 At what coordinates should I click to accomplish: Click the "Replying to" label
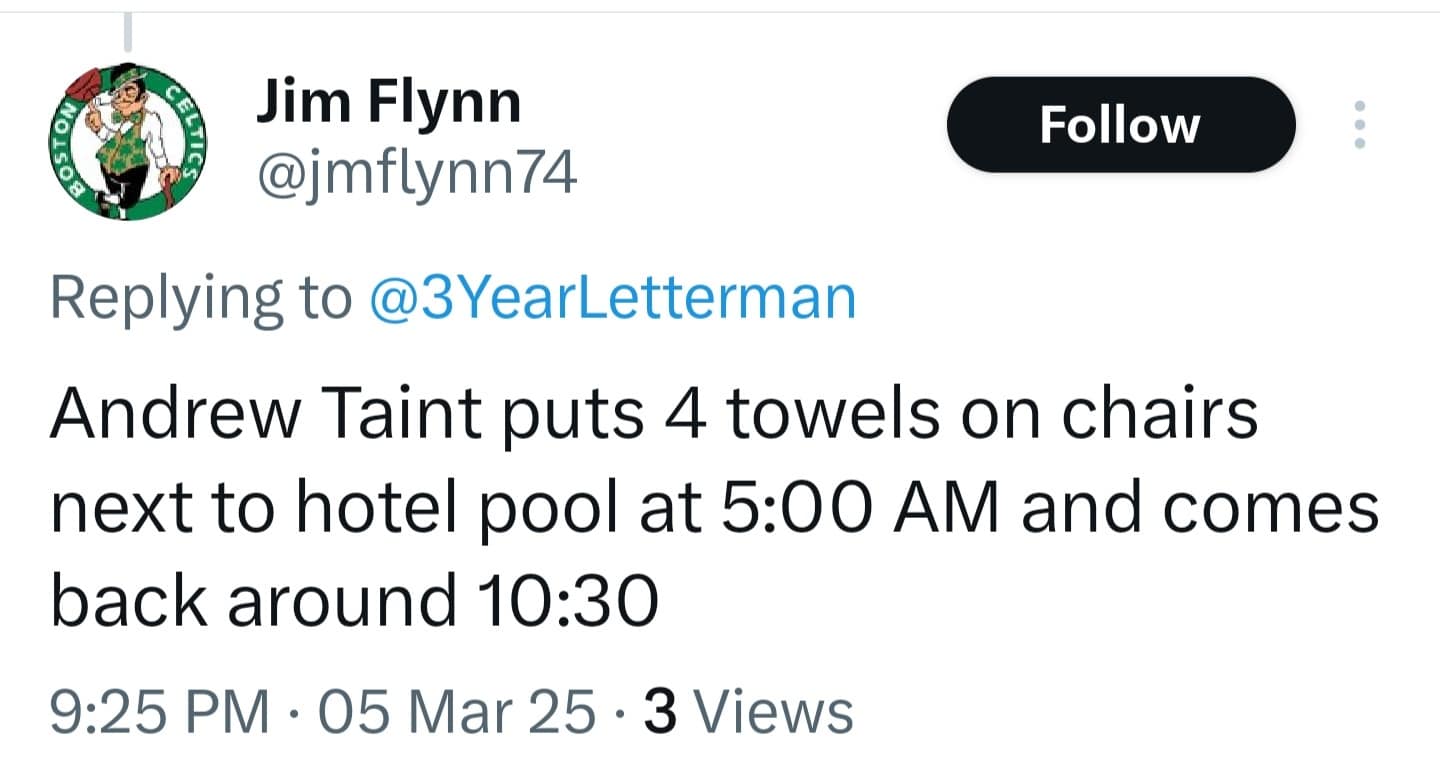coord(200,298)
